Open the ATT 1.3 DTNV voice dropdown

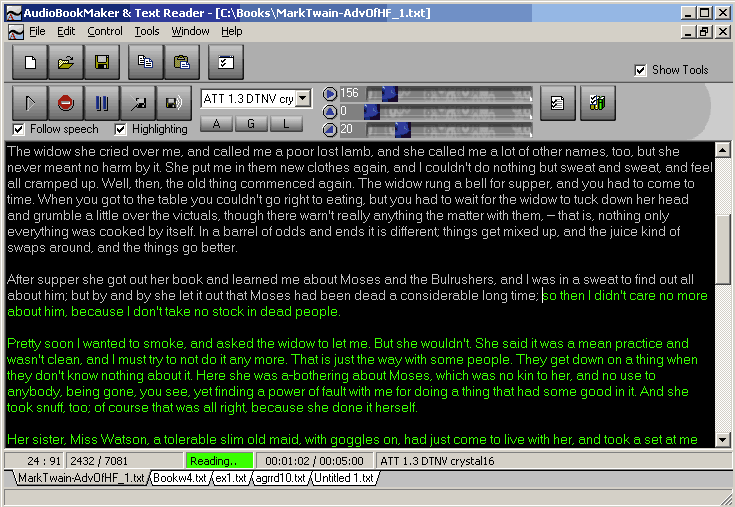pyautogui.click(x=303, y=98)
